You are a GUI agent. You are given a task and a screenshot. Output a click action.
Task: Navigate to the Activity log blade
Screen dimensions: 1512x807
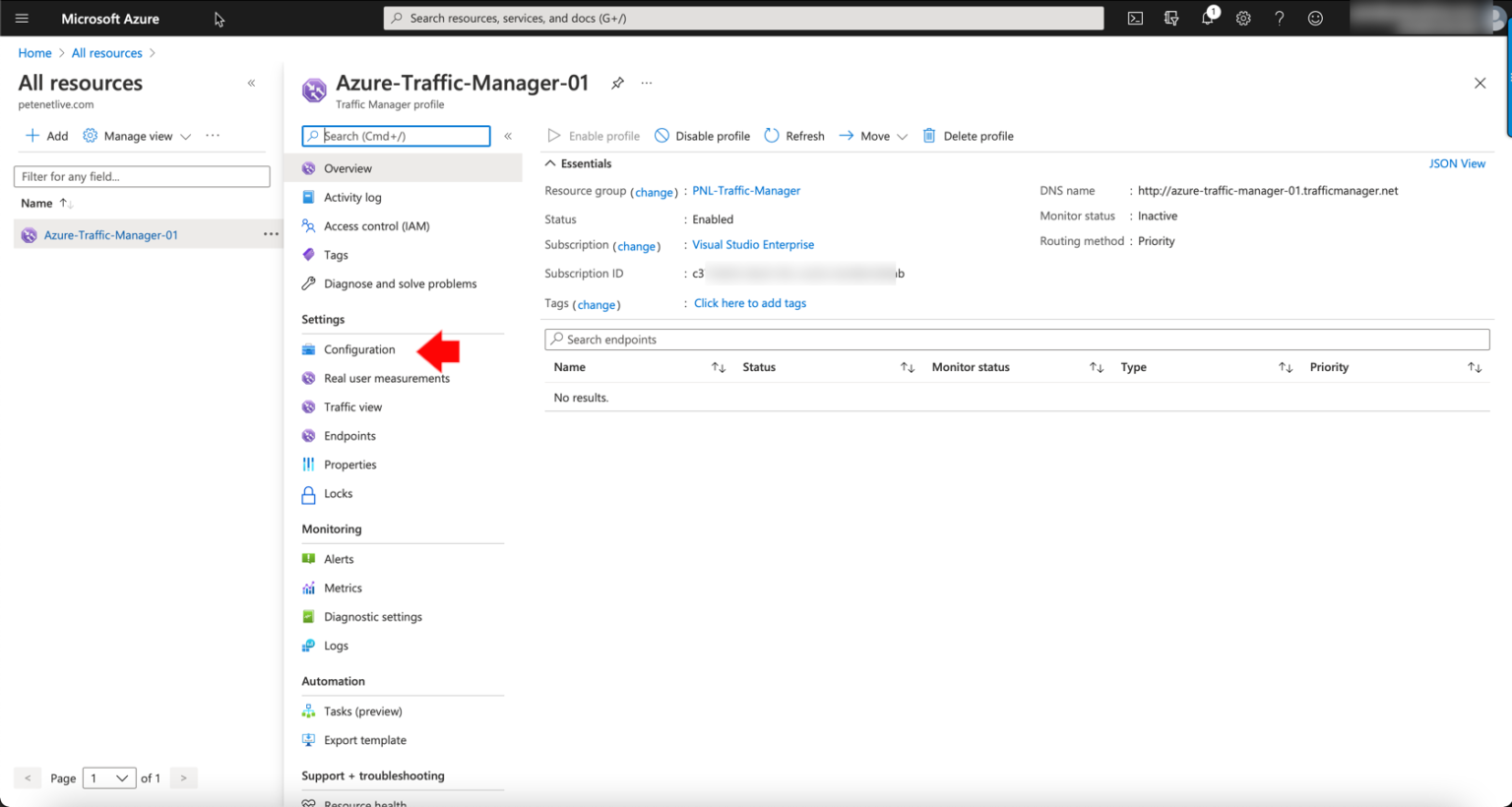(x=353, y=197)
